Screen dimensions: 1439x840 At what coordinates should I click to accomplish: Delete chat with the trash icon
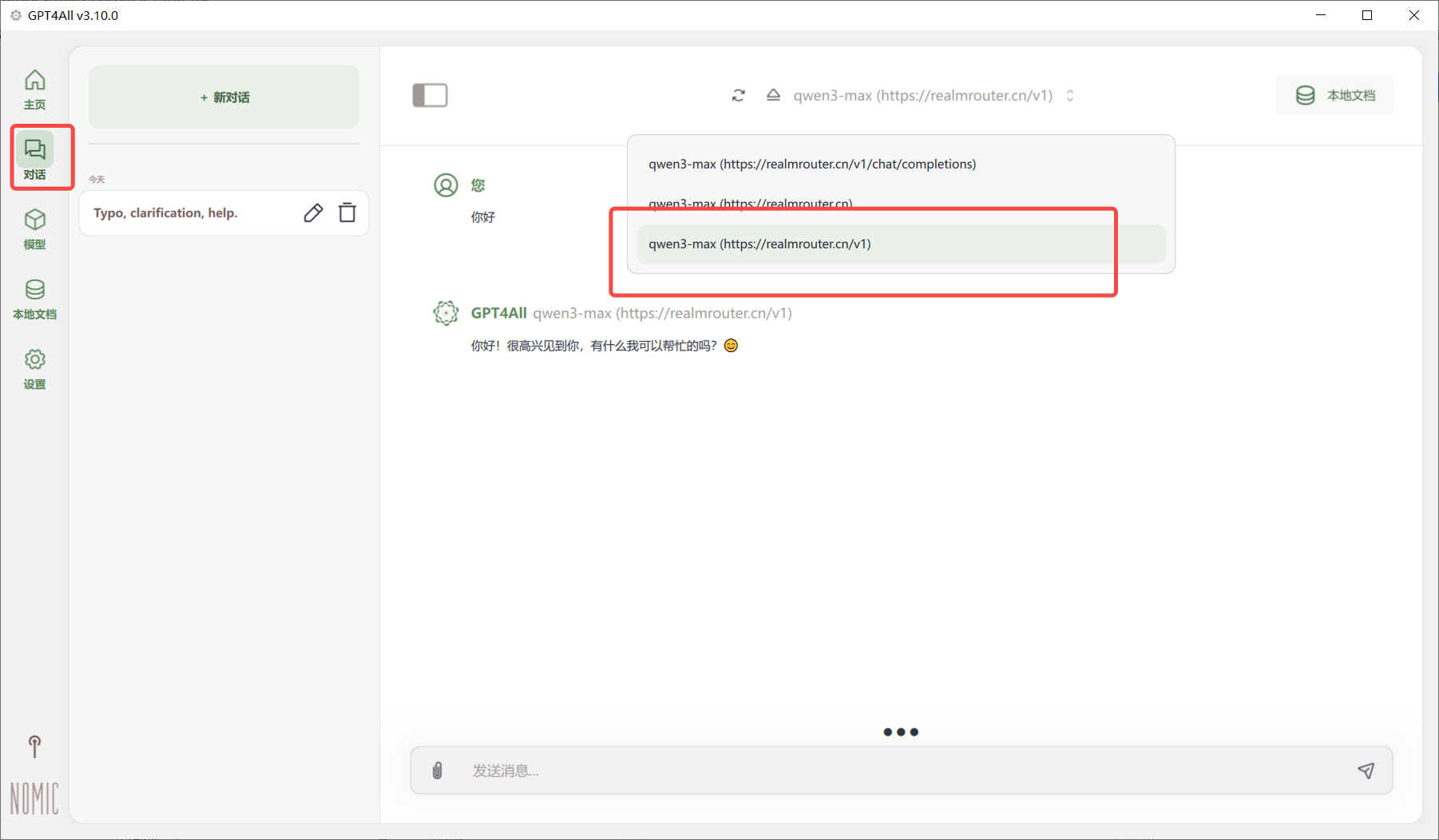pos(347,213)
